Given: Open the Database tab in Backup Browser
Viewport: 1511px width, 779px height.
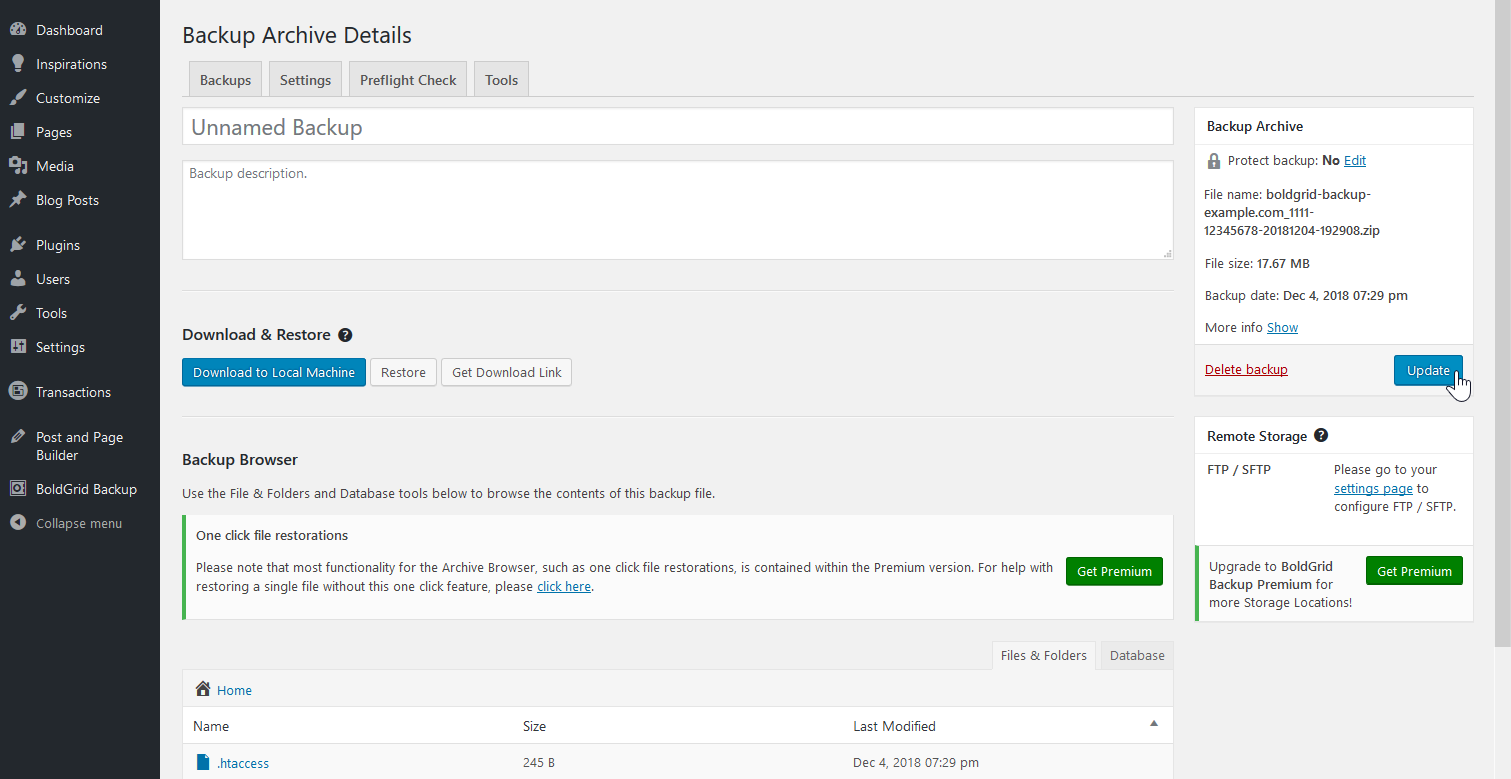Looking at the screenshot, I should pos(1137,655).
